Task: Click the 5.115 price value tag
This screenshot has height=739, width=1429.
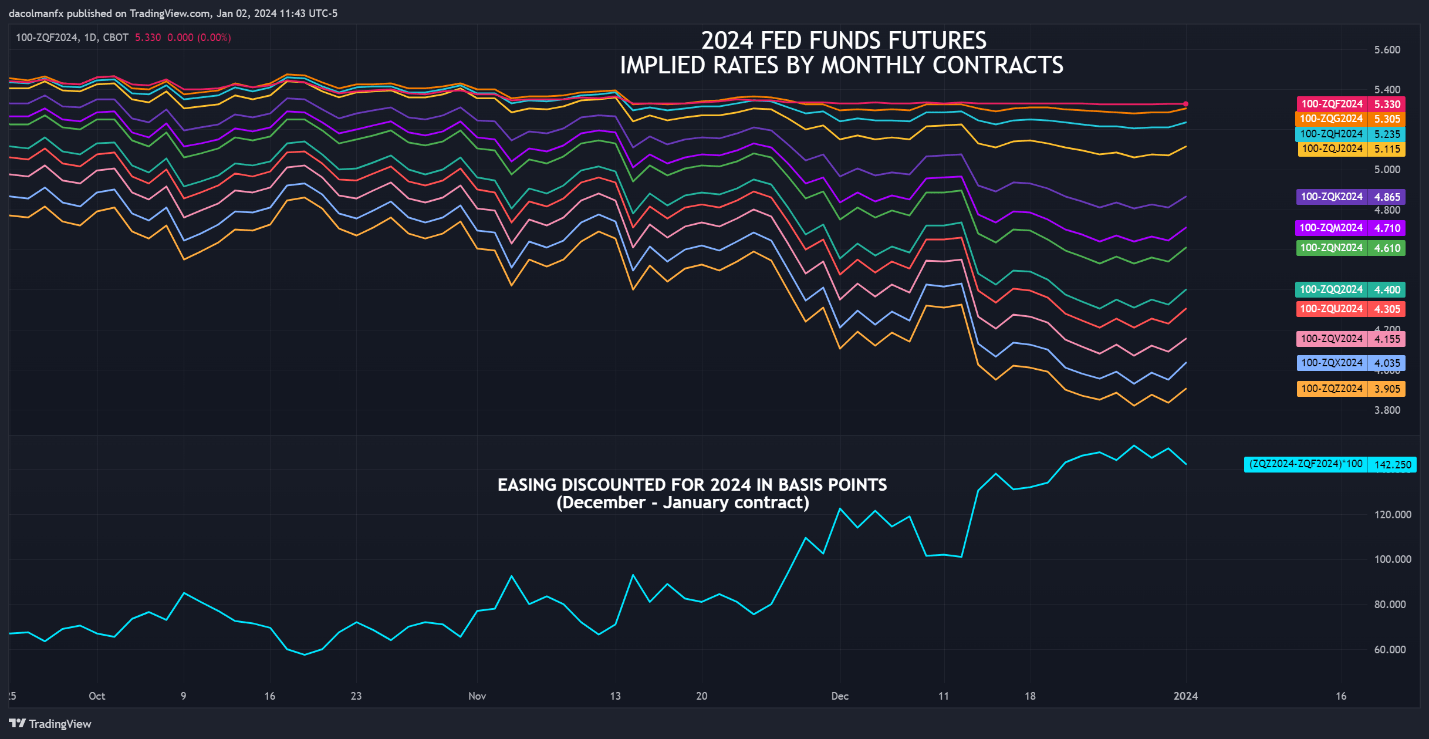Action: tap(1388, 149)
